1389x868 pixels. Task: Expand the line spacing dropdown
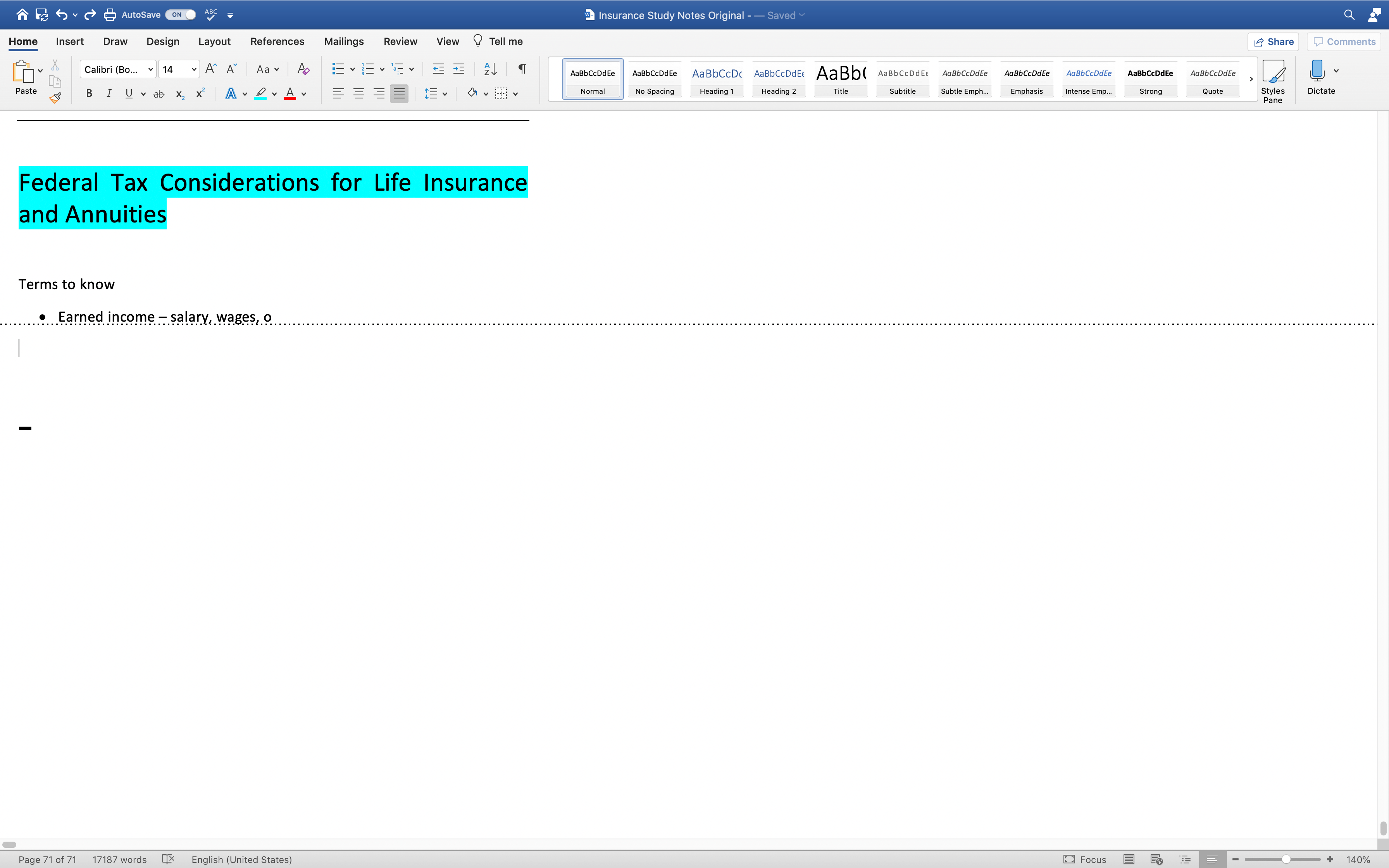[445, 93]
